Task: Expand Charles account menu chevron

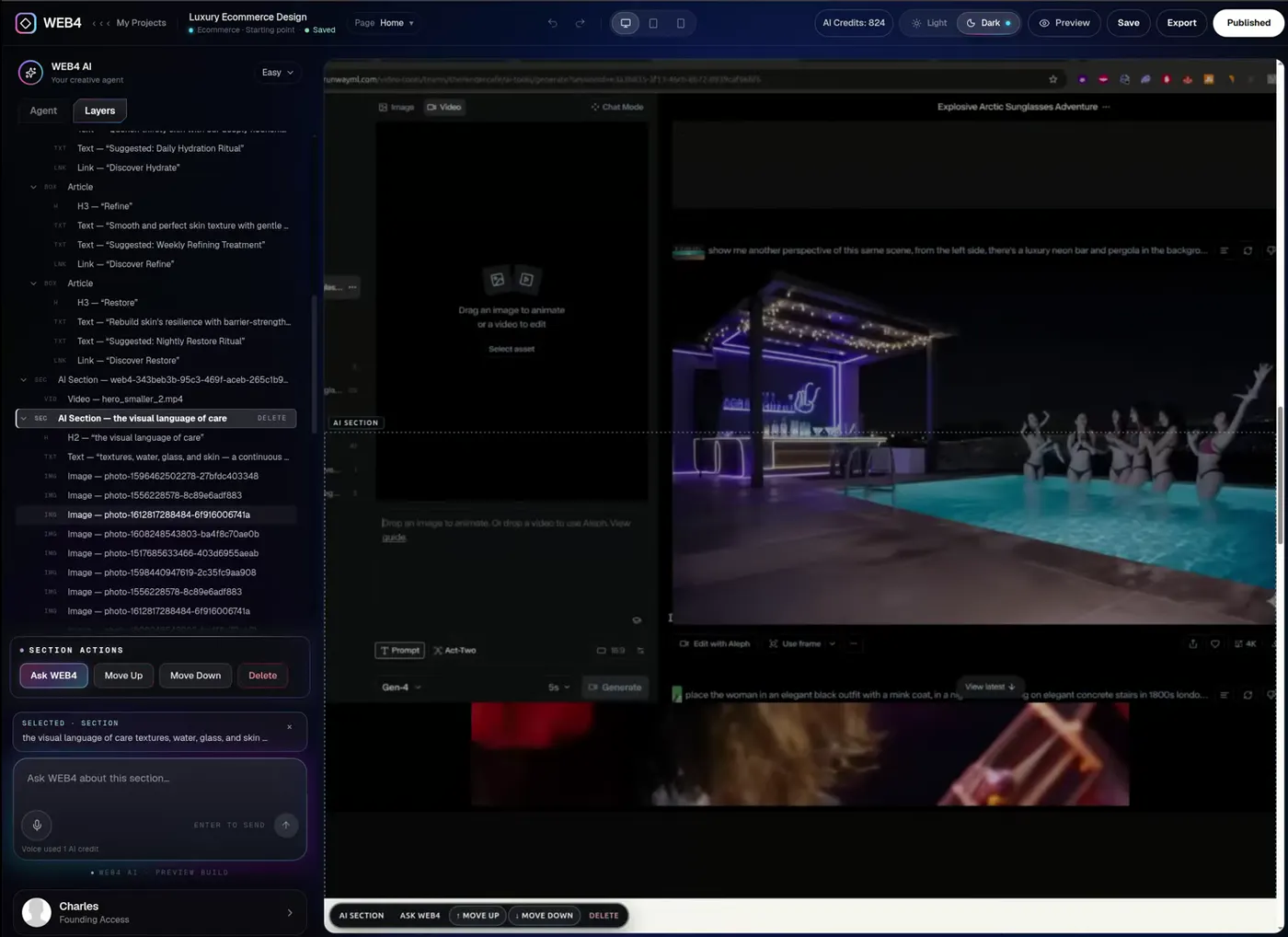Action: (x=290, y=912)
